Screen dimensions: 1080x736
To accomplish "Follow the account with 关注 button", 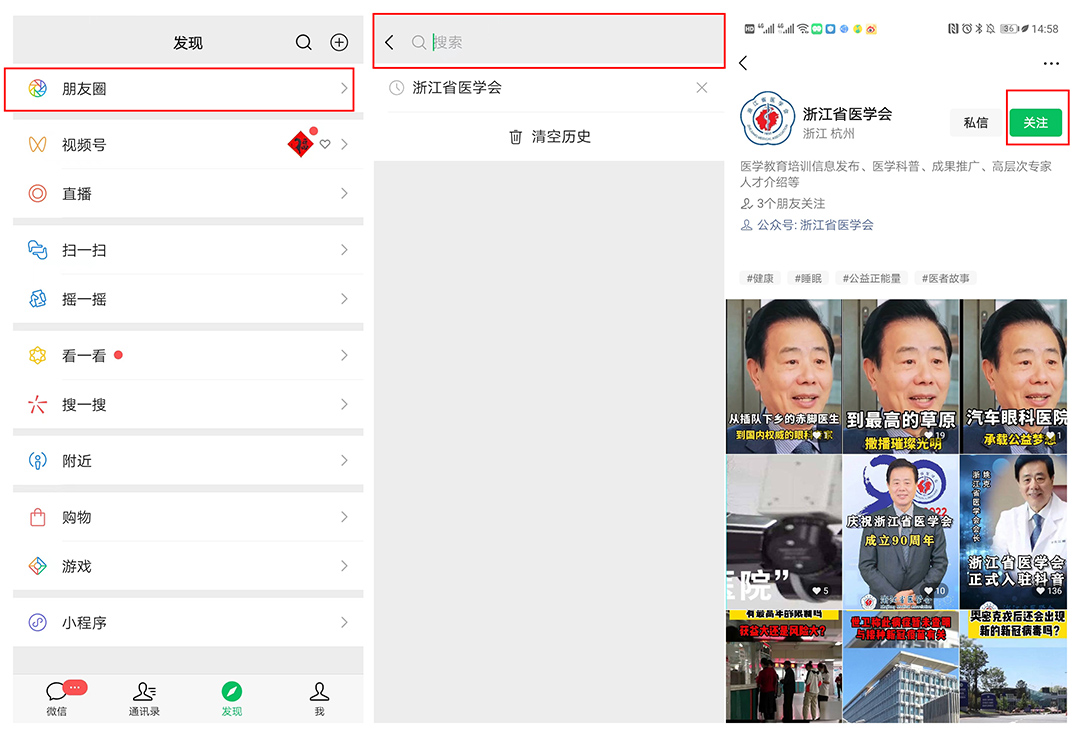I will [x=1035, y=123].
